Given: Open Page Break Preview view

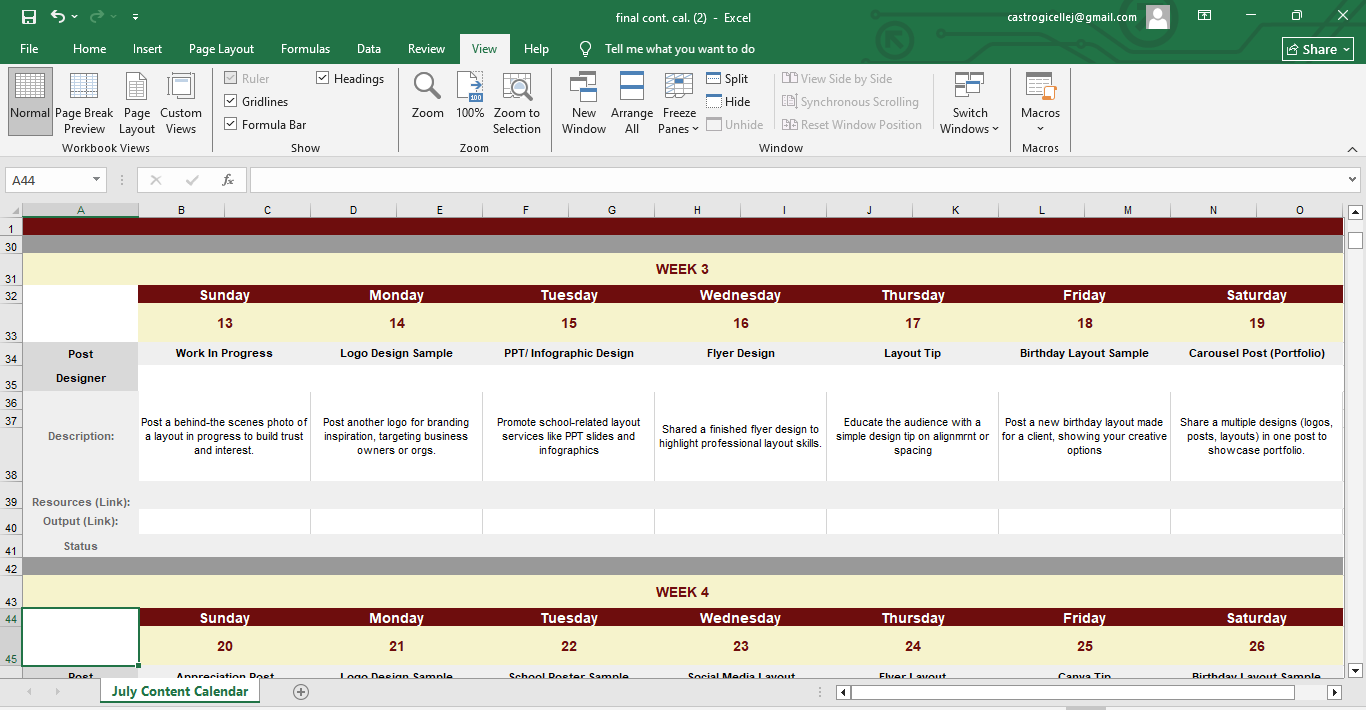Looking at the screenshot, I should click(84, 102).
